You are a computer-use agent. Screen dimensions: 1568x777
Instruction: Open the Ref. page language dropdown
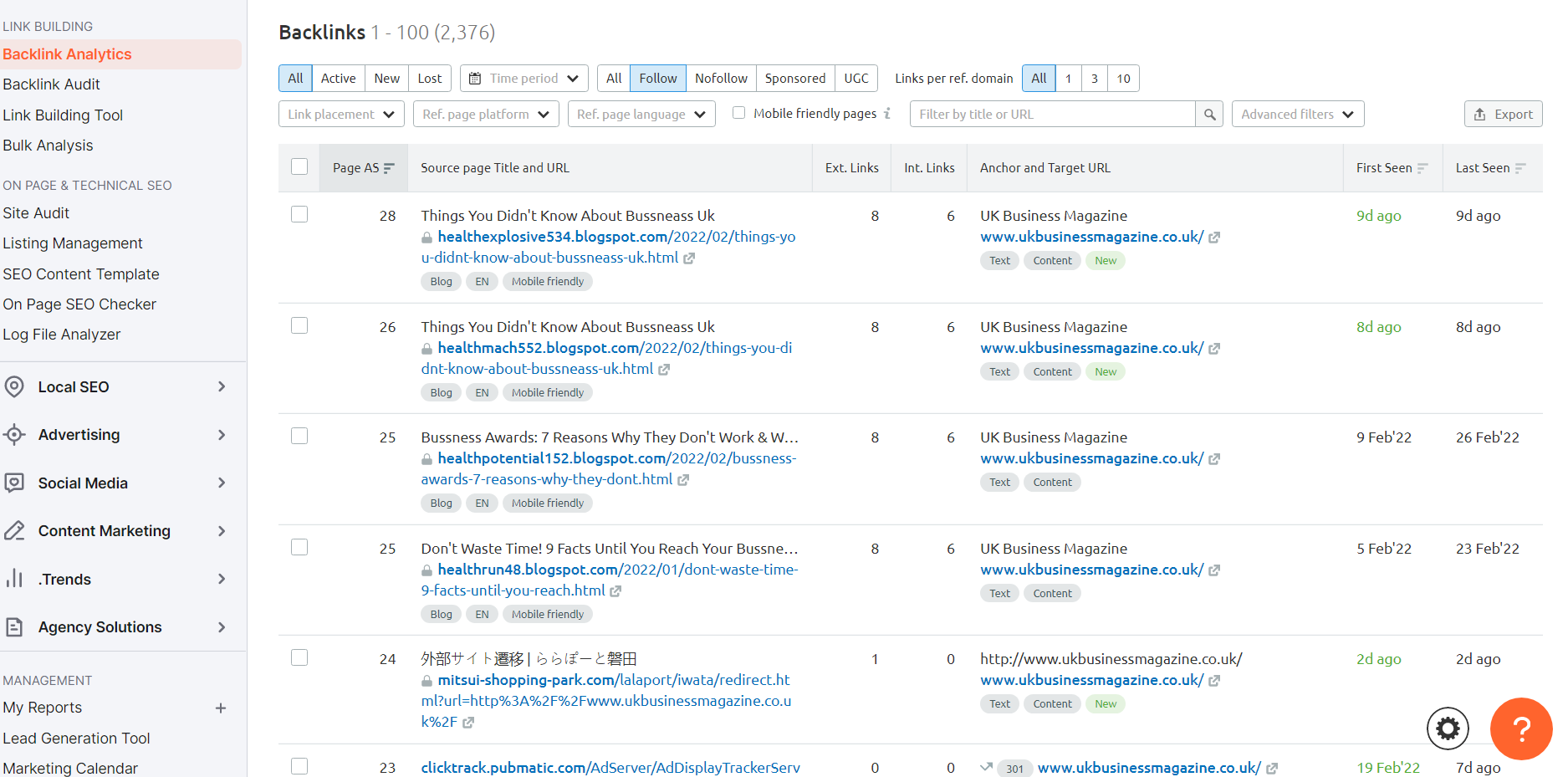coord(641,115)
